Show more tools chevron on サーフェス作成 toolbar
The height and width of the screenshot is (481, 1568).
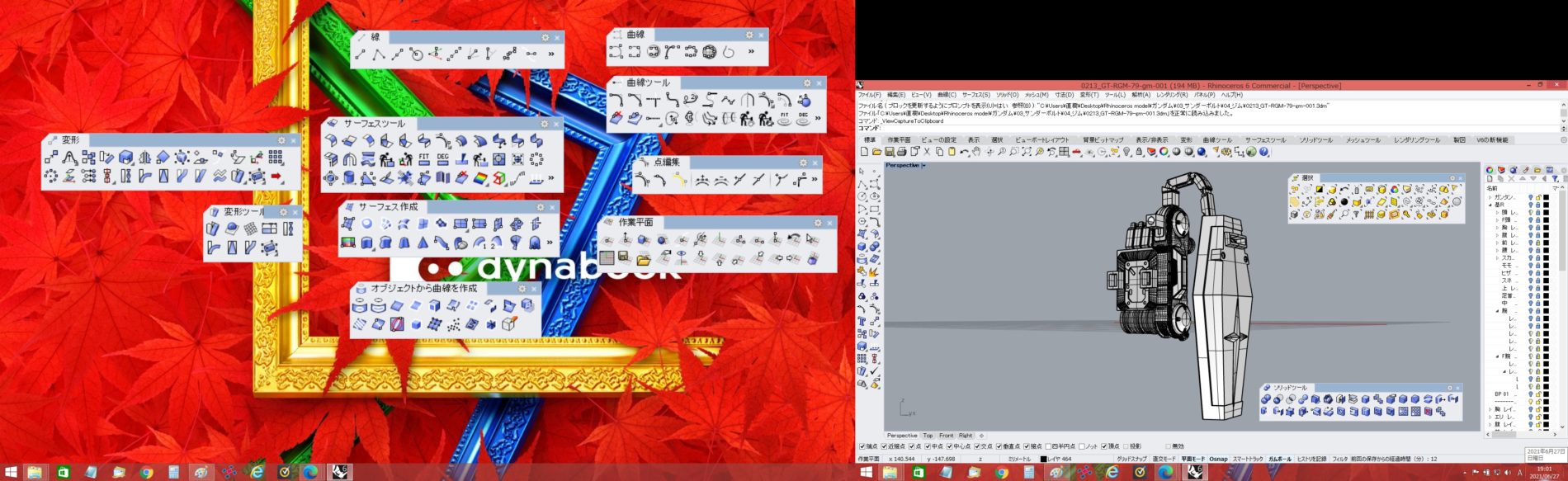coord(550,243)
